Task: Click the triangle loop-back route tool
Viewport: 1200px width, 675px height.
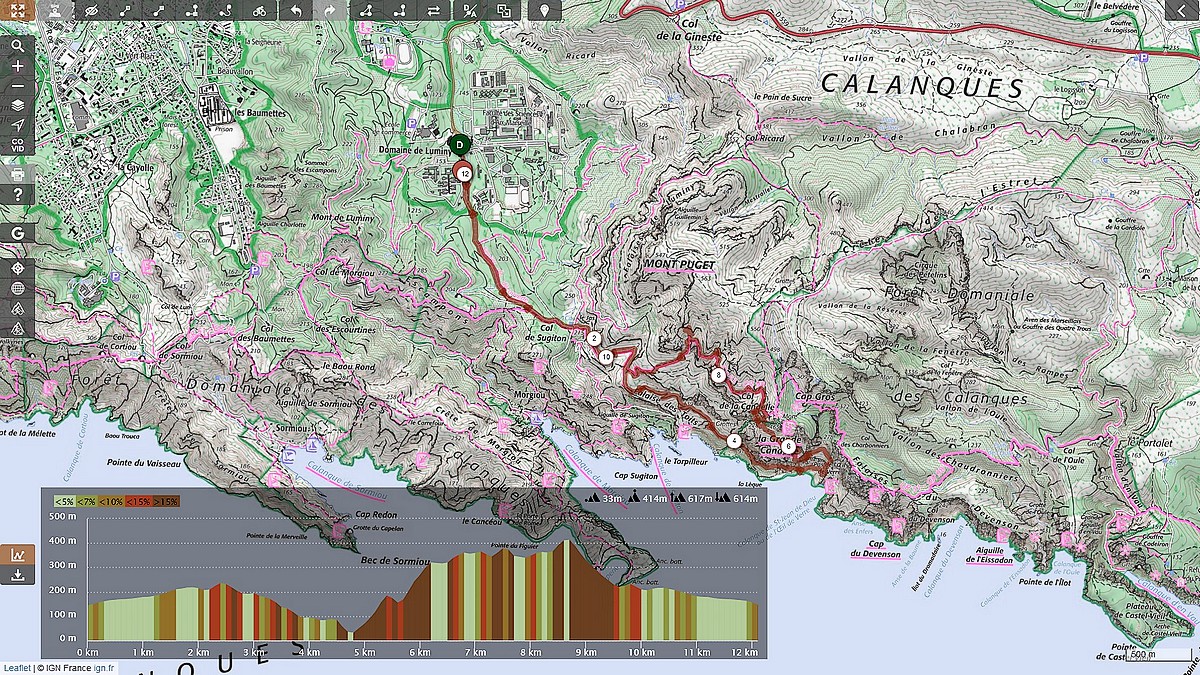Action: [x=367, y=11]
